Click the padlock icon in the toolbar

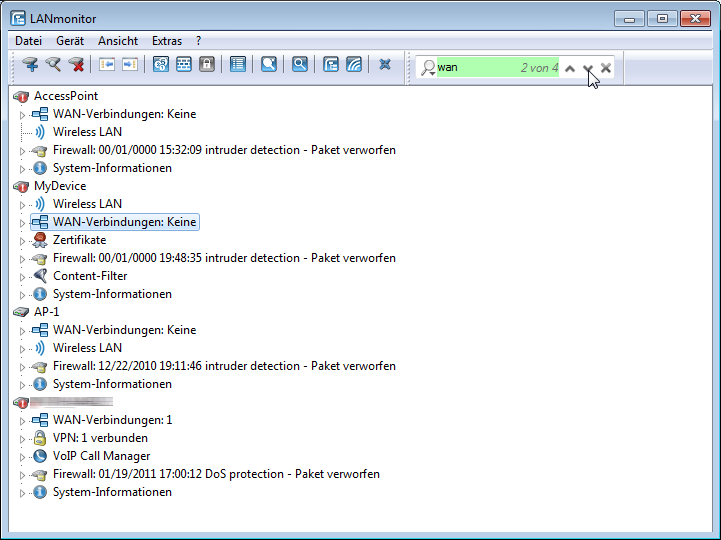coord(207,65)
